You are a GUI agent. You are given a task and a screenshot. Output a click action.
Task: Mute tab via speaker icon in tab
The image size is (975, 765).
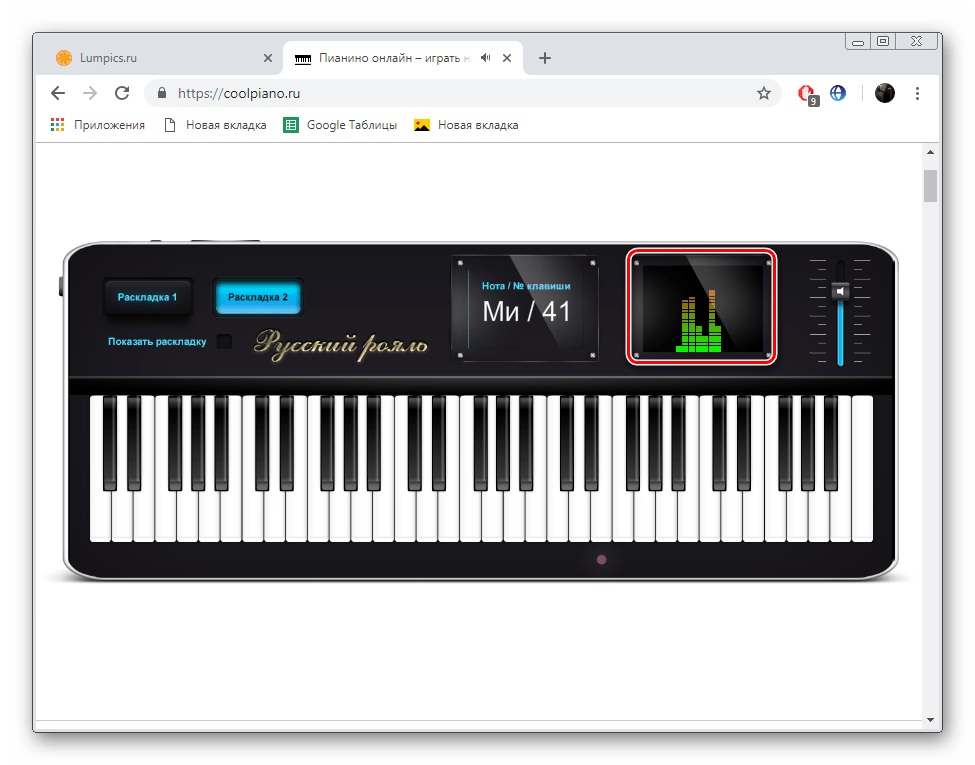point(486,58)
